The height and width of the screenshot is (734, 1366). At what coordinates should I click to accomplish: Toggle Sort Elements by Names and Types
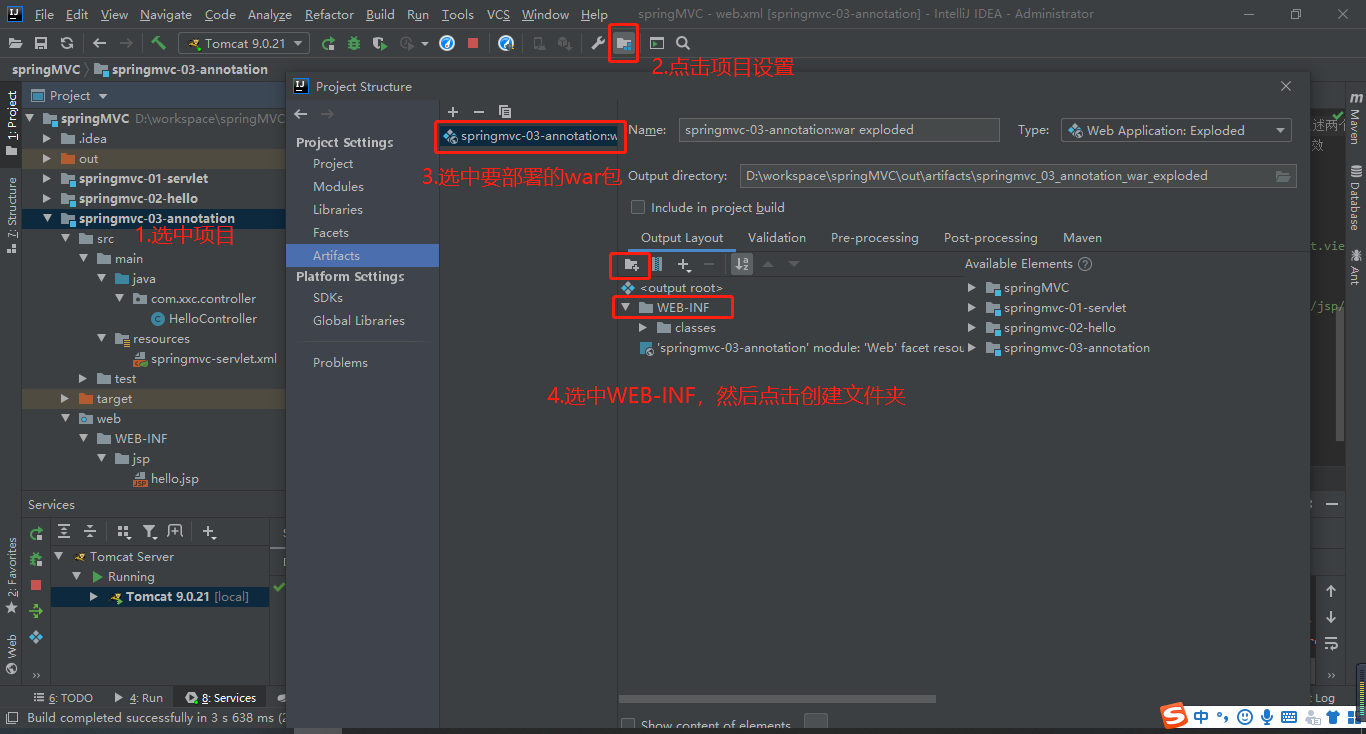coord(742,264)
